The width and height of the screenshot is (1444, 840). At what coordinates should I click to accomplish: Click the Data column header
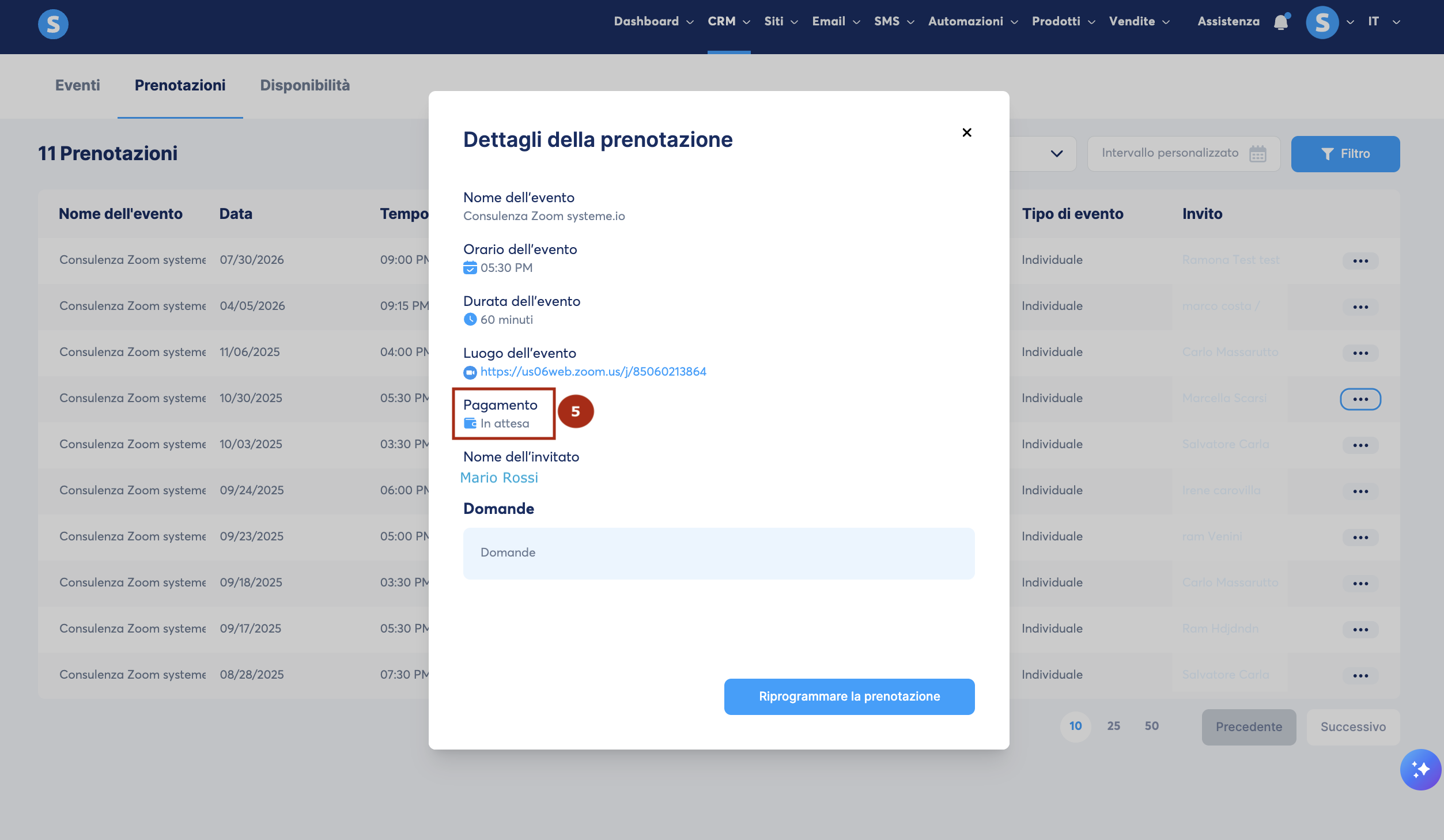236,214
